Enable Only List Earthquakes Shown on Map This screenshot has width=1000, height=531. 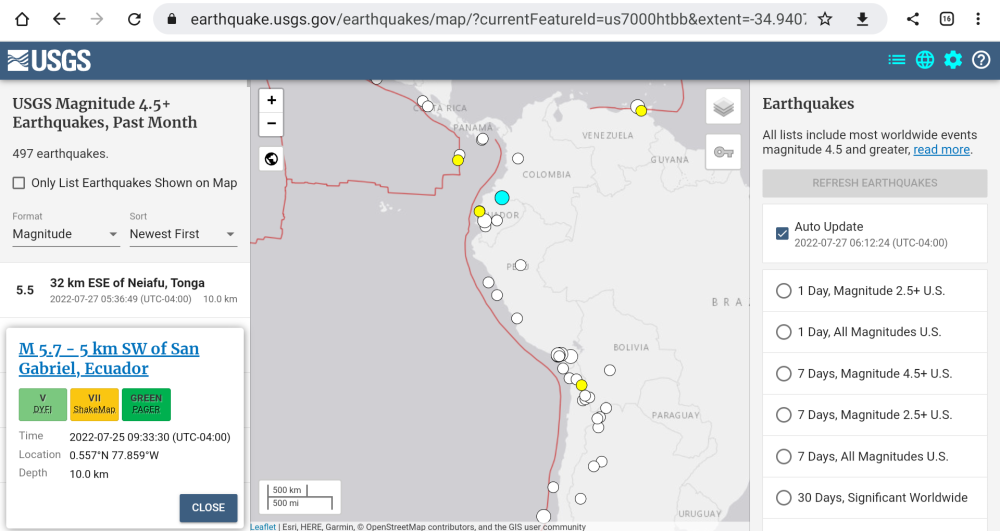click(x=19, y=183)
